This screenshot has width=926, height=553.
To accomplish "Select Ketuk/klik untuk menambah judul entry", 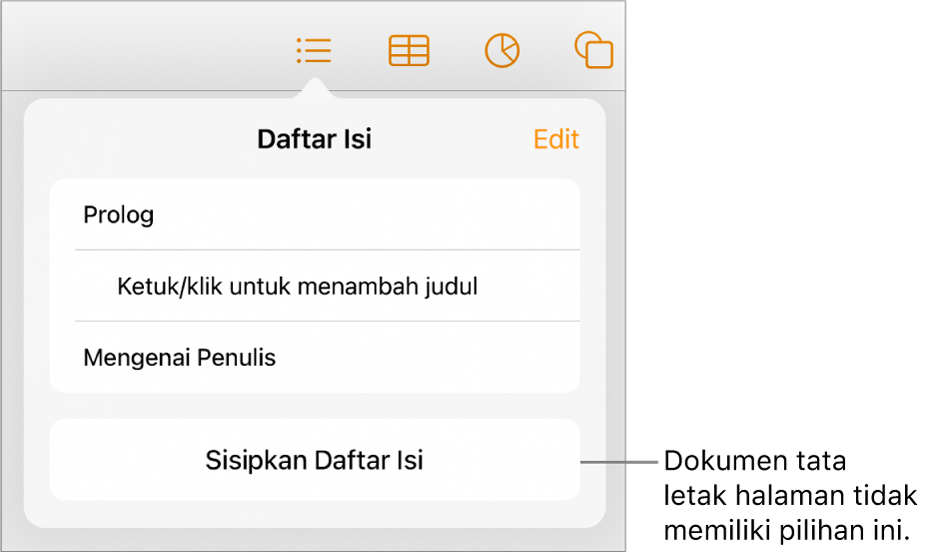I will (x=315, y=286).
